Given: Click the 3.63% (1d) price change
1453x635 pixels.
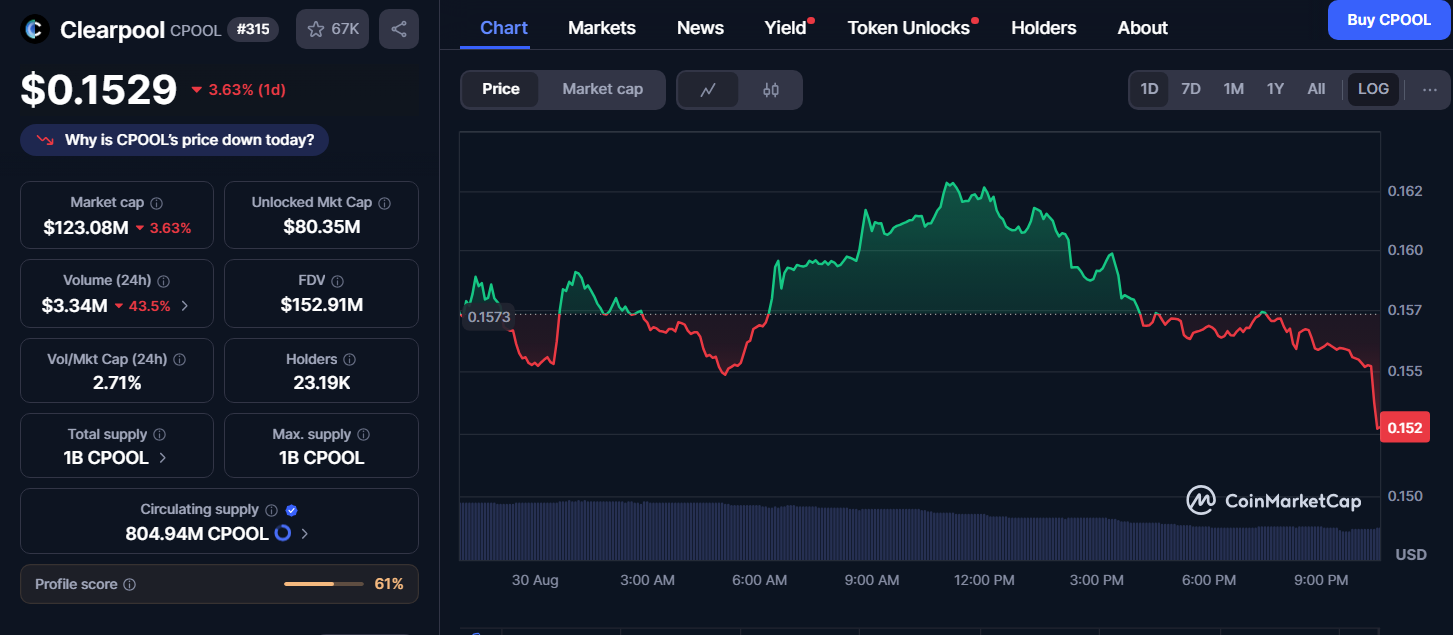Looking at the screenshot, I should click(238, 90).
